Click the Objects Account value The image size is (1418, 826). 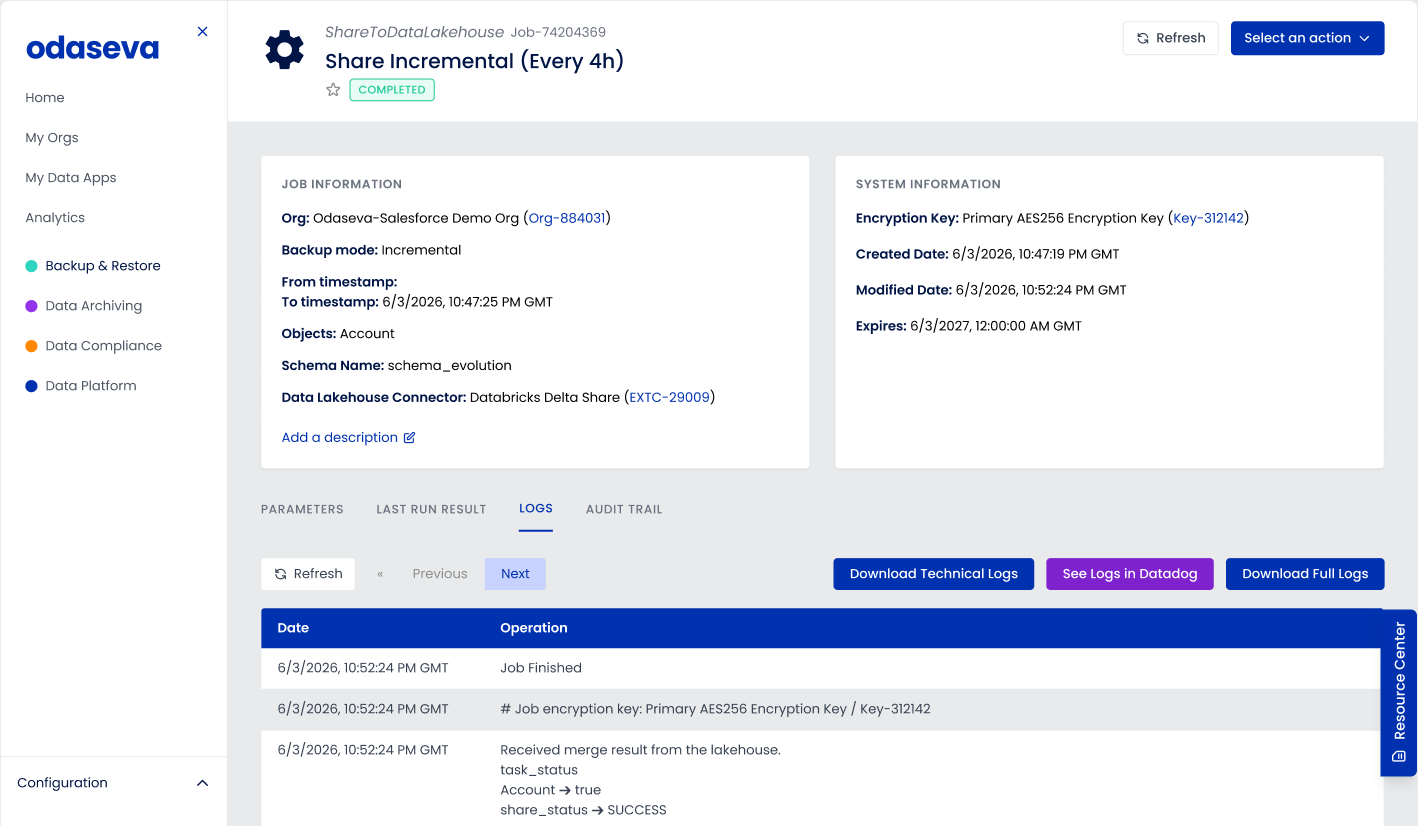coord(367,334)
